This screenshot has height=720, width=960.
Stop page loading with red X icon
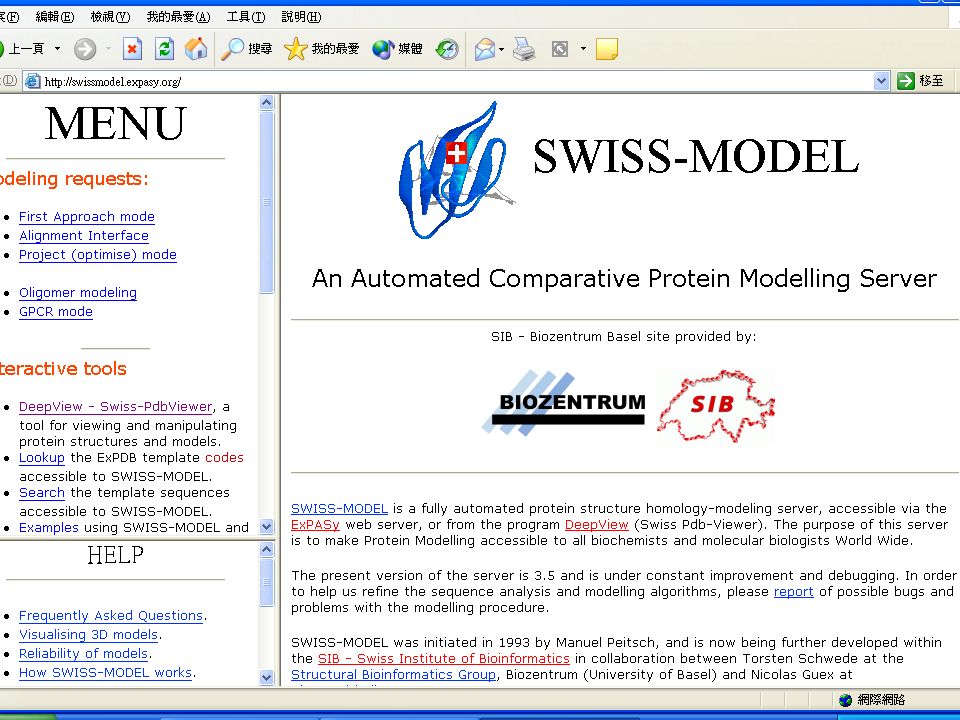point(132,48)
